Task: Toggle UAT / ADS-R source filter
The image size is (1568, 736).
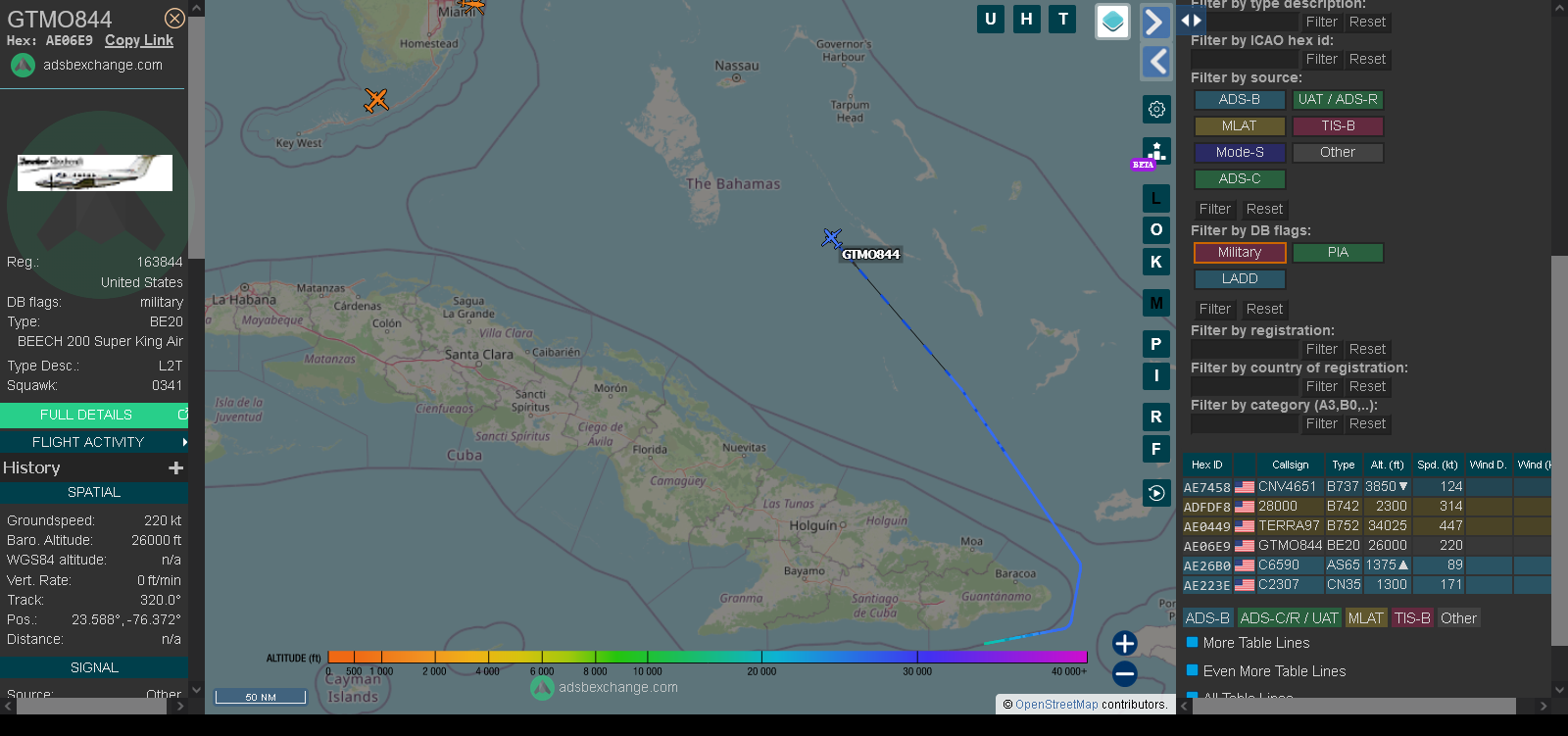Action: [x=1338, y=100]
